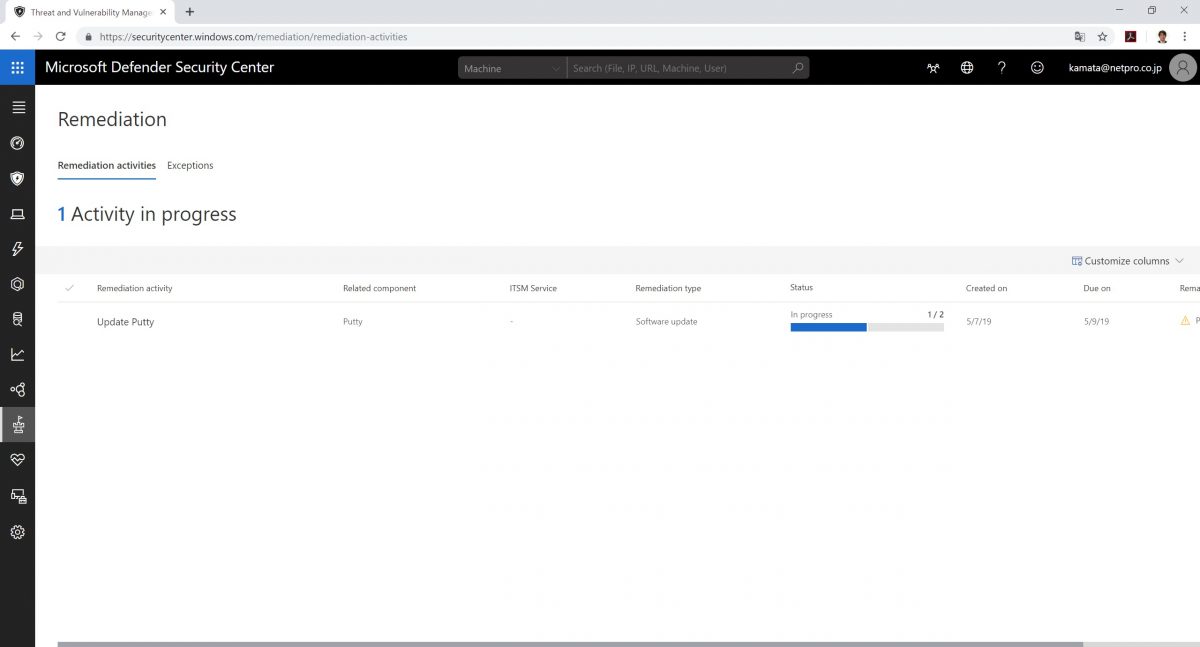Sort by Remediation activity column header
This screenshot has width=1200, height=647.
(134, 288)
